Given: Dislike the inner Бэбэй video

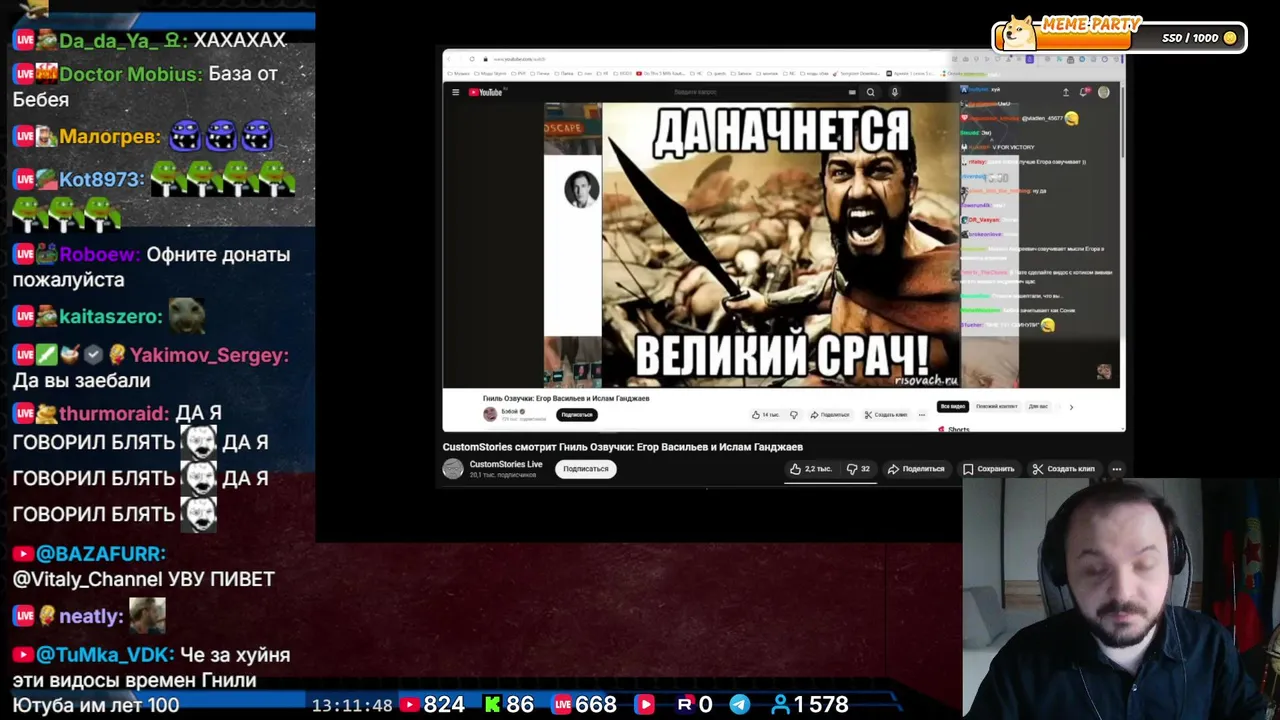Looking at the screenshot, I should click(794, 415).
